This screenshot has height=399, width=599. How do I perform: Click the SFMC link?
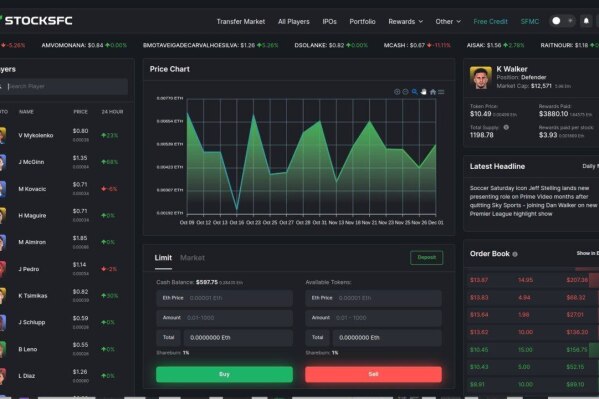[x=530, y=21]
